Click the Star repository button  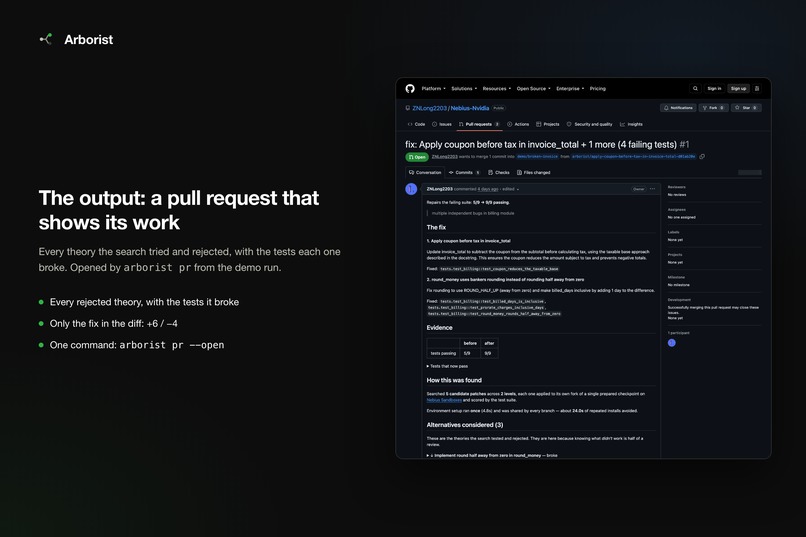point(746,108)
